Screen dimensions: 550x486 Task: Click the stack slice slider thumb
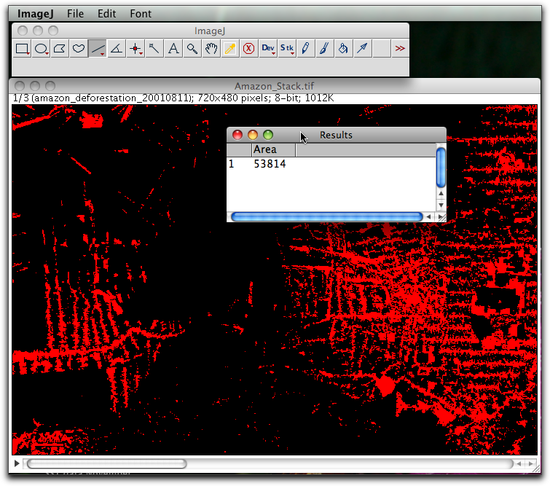(107, 464)
